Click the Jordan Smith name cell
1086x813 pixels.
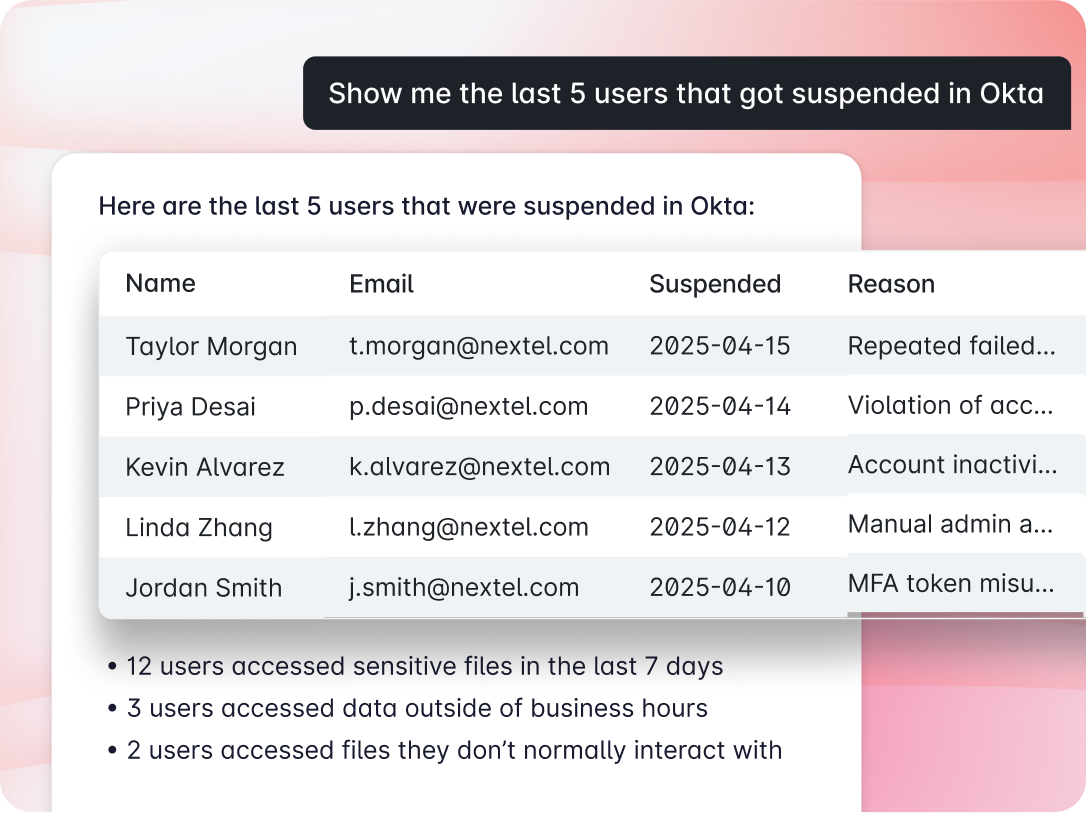pos(204,588)
